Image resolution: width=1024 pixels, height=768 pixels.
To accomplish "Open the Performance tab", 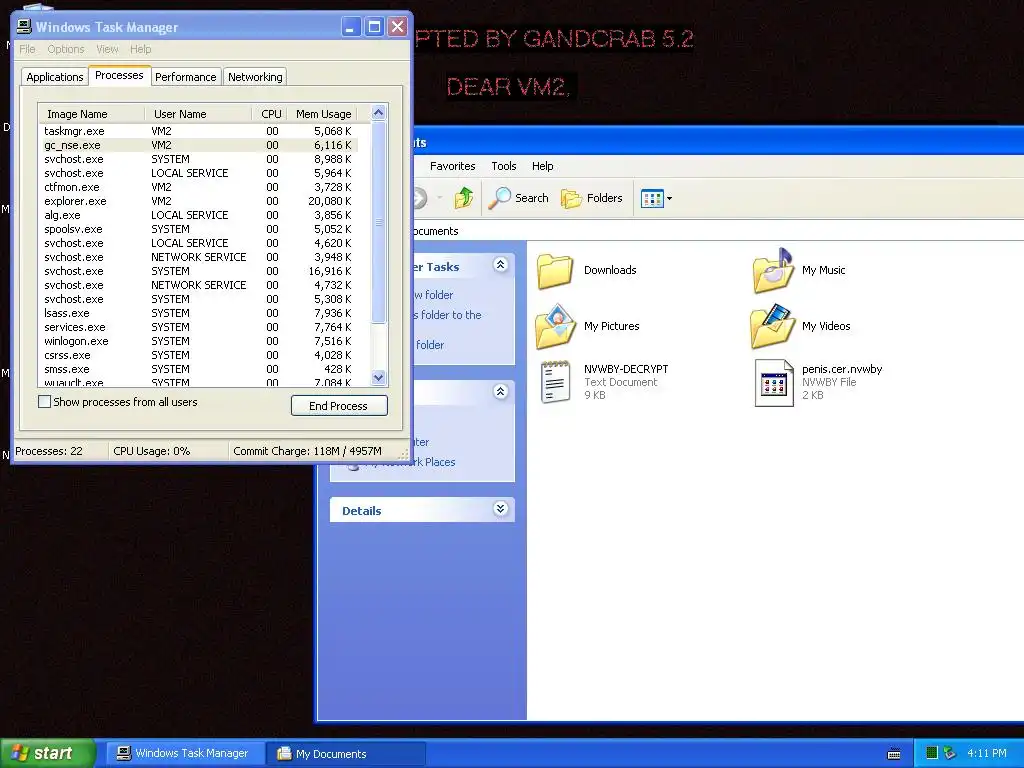I will tap(185, 77).
